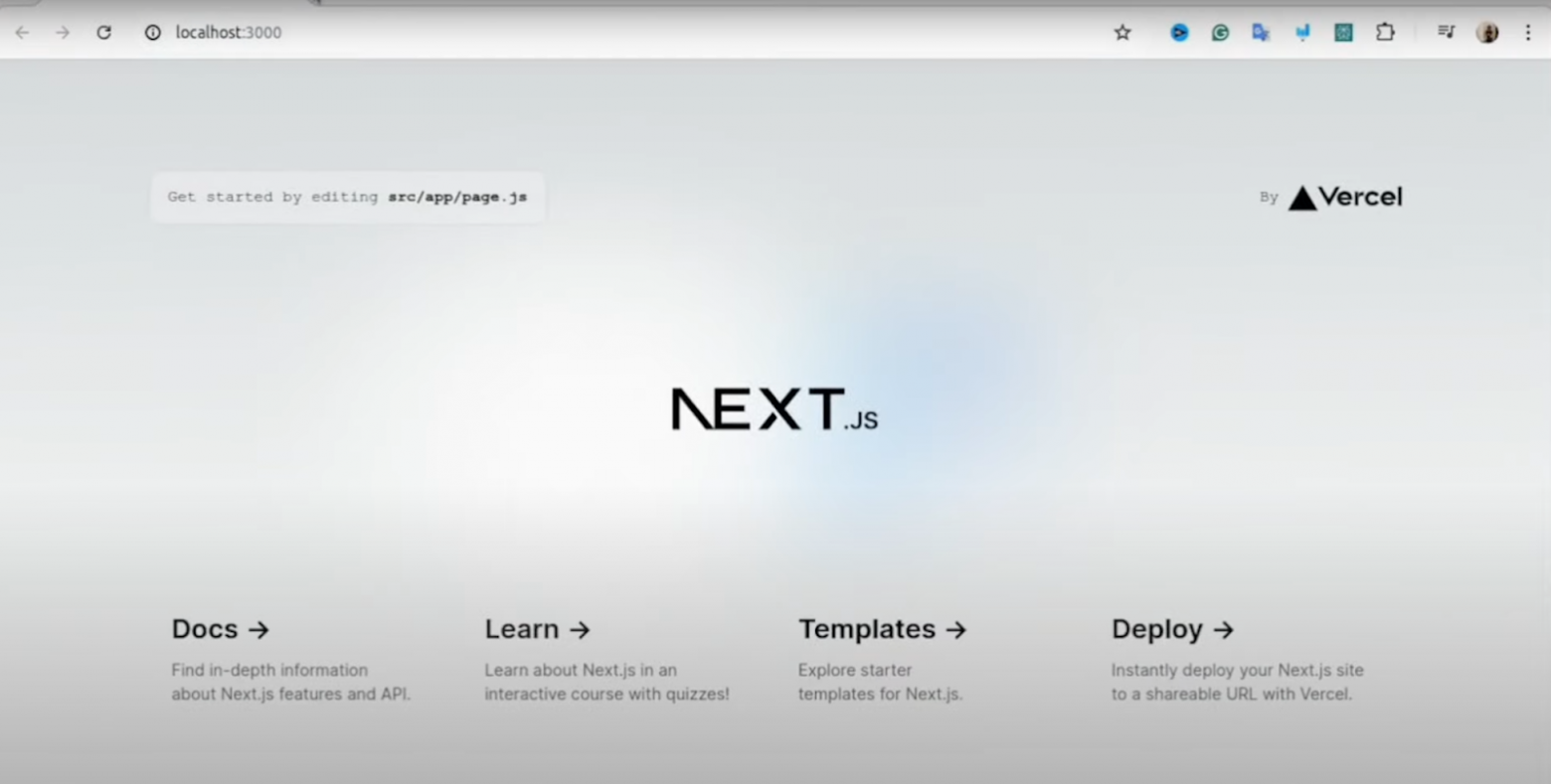
Task: Click the 'Get started by editing' text
Action: coord(272,197)
